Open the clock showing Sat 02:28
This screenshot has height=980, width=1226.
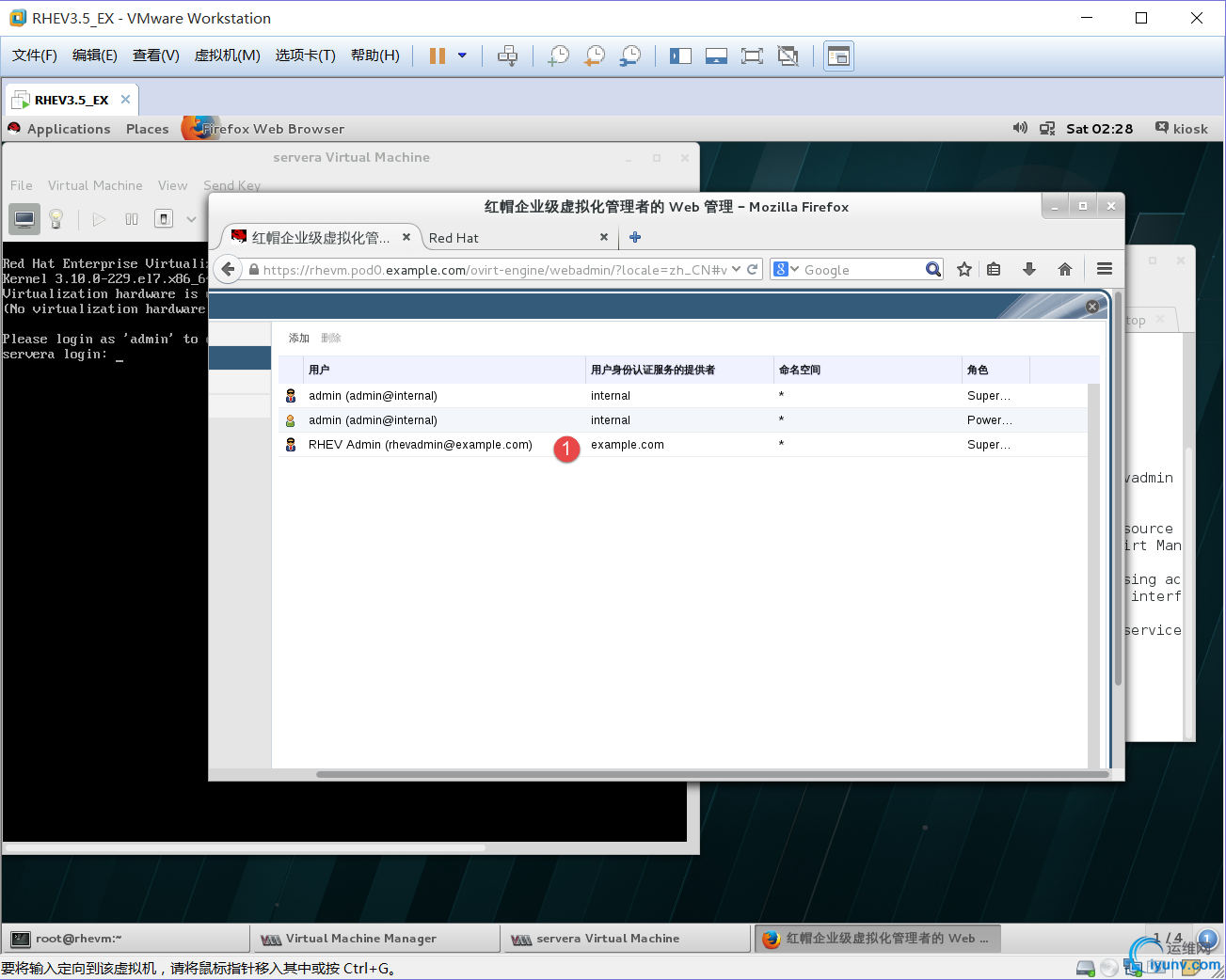(x=1099, y=129)
